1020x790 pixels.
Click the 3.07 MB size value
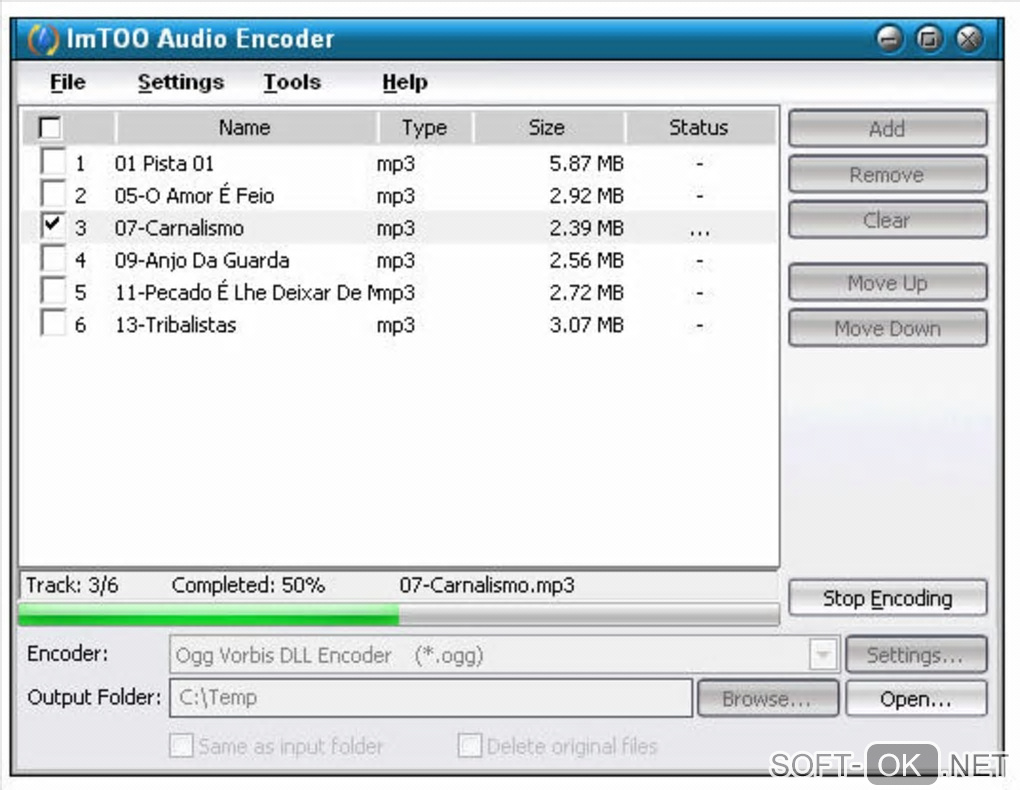point(586,325)
